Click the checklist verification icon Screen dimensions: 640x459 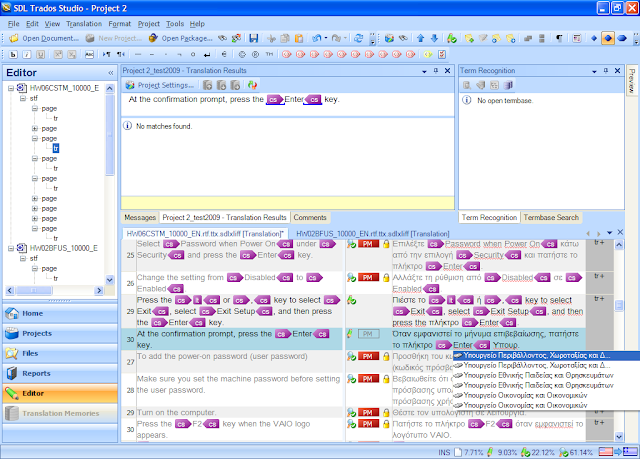pos(442,54)
